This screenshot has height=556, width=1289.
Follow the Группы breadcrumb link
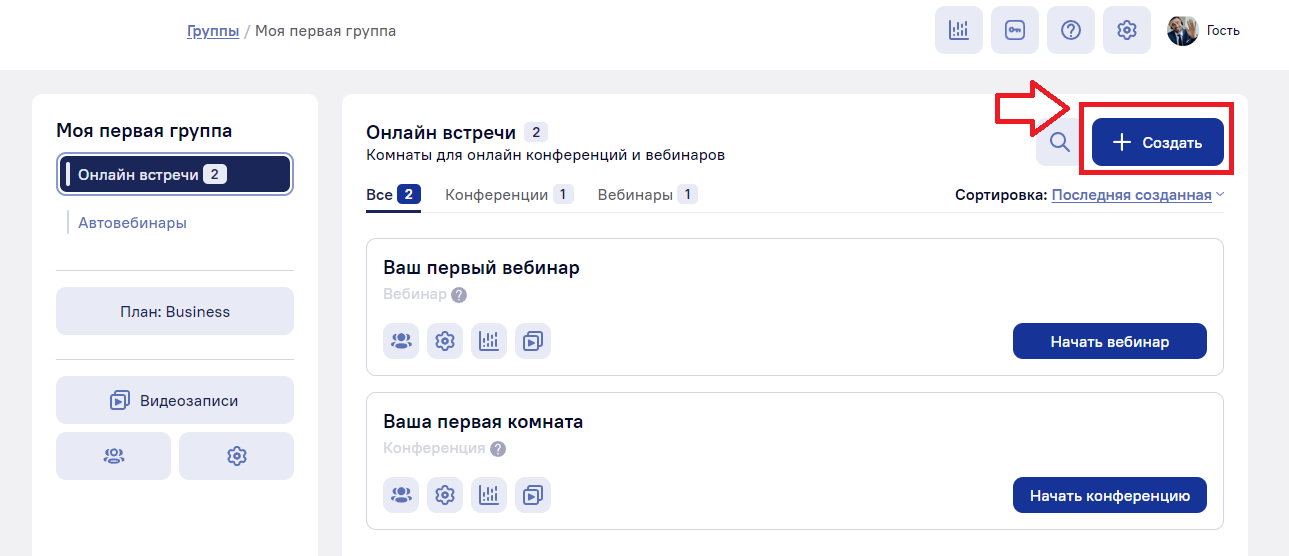[213, 31]
